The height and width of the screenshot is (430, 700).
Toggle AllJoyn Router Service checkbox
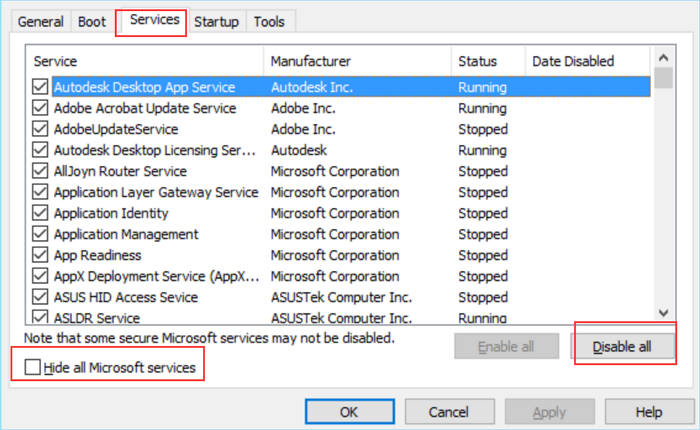point(40,171)
